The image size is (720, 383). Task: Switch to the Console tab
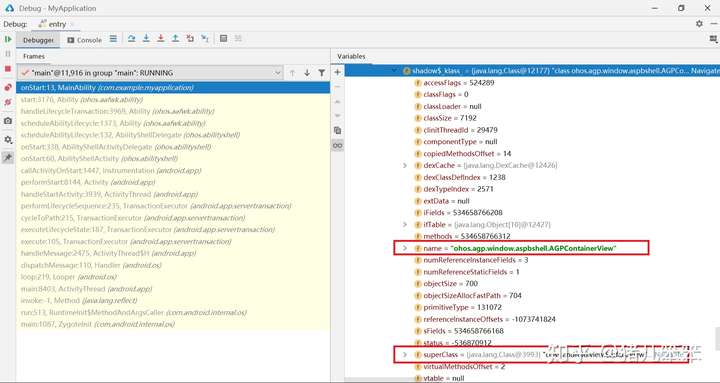click(84, 40)
